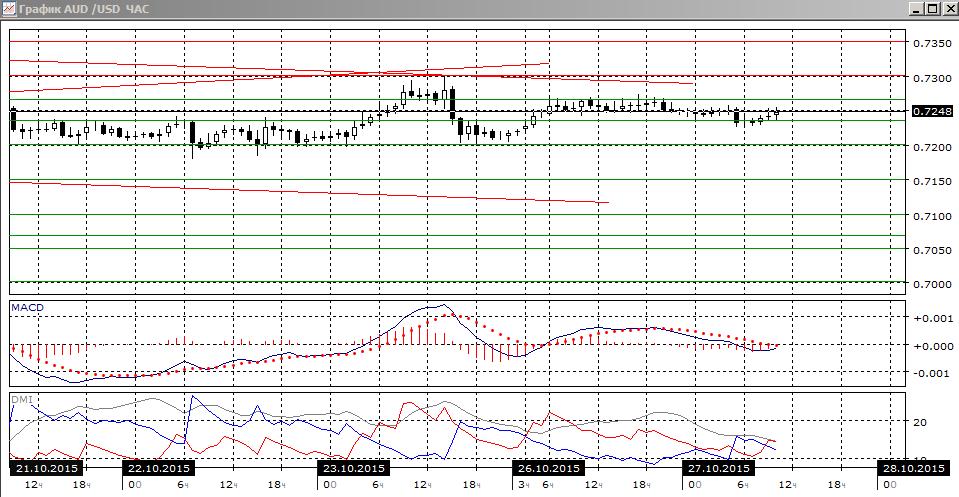Screen dimensions: 959x497
Task: Click the 0.7050 price axis label
Action: click(x=932, y=250)
